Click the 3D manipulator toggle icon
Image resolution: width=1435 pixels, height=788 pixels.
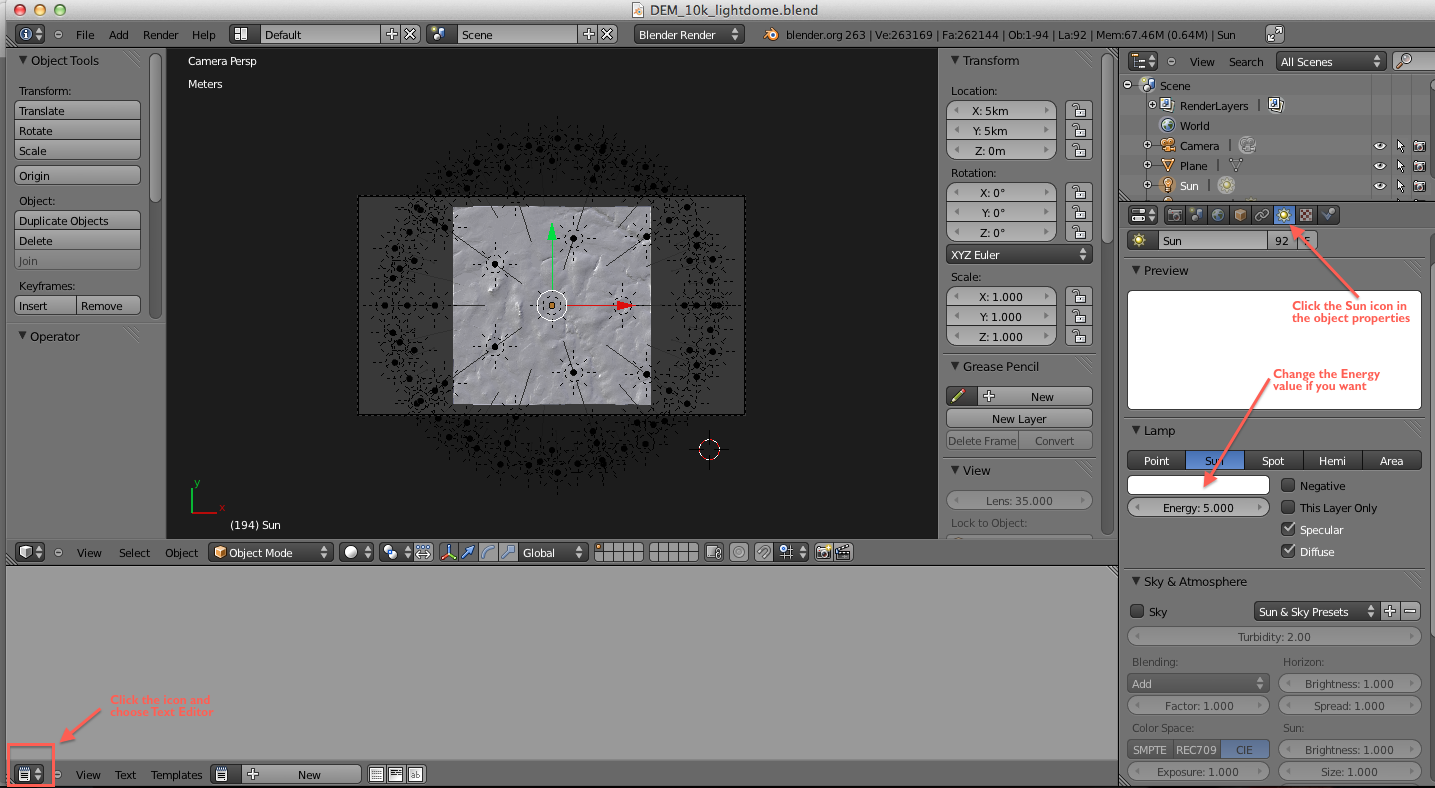pyautogui.click(x=449, y=552)
